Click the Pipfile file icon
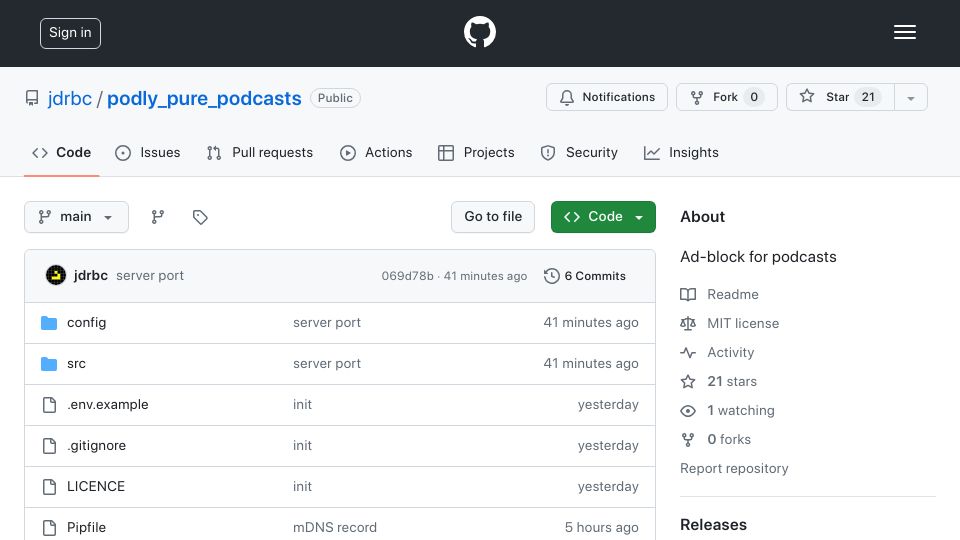 click(49, 528)
